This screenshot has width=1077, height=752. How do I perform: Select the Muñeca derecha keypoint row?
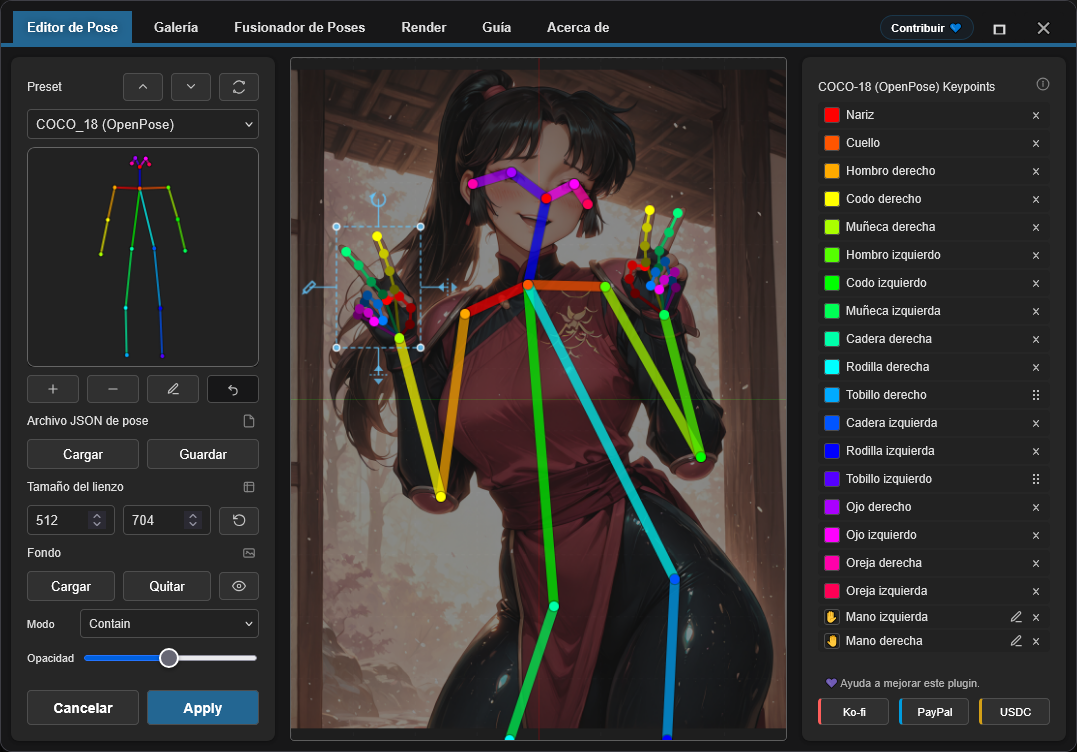coord(934,227)
